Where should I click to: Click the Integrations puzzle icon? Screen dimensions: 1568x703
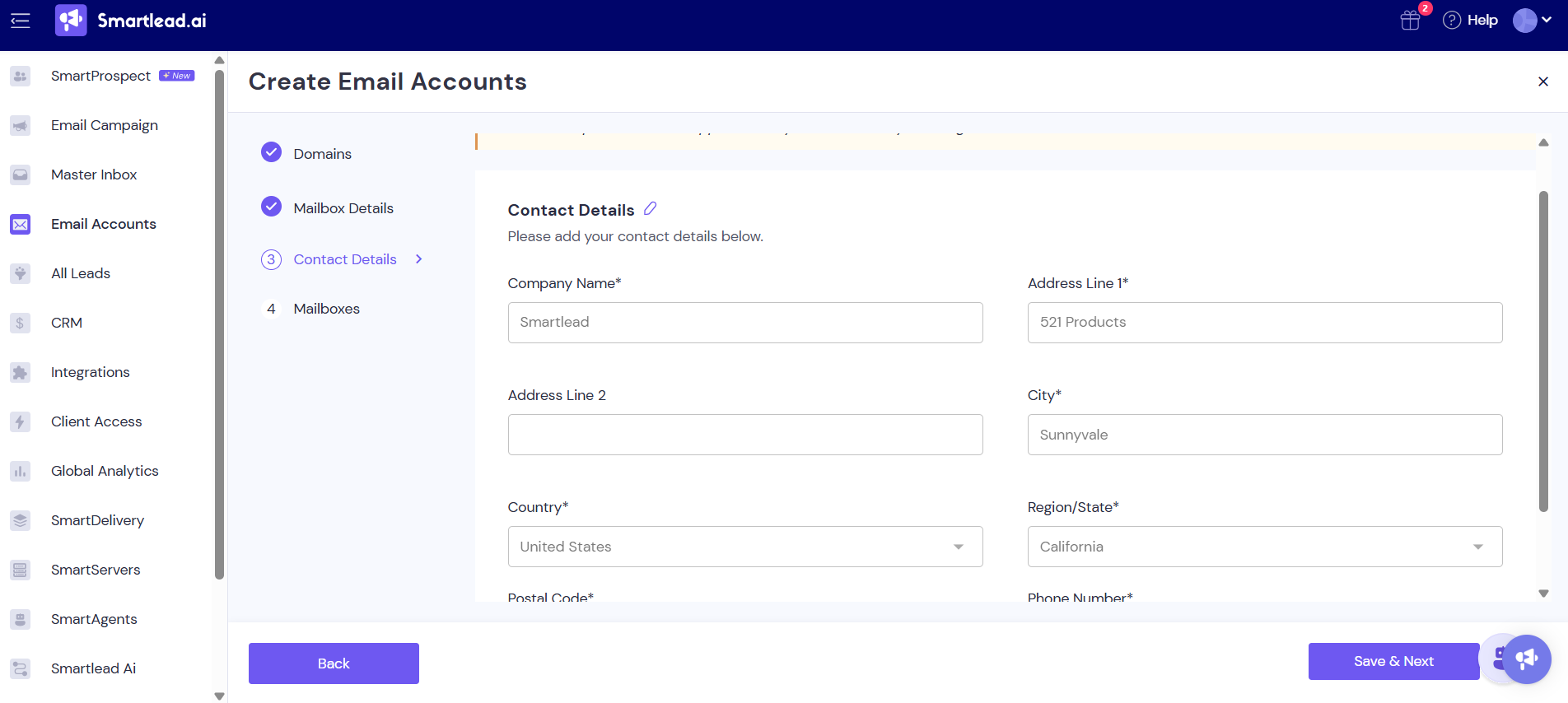(x=21, y=372)
